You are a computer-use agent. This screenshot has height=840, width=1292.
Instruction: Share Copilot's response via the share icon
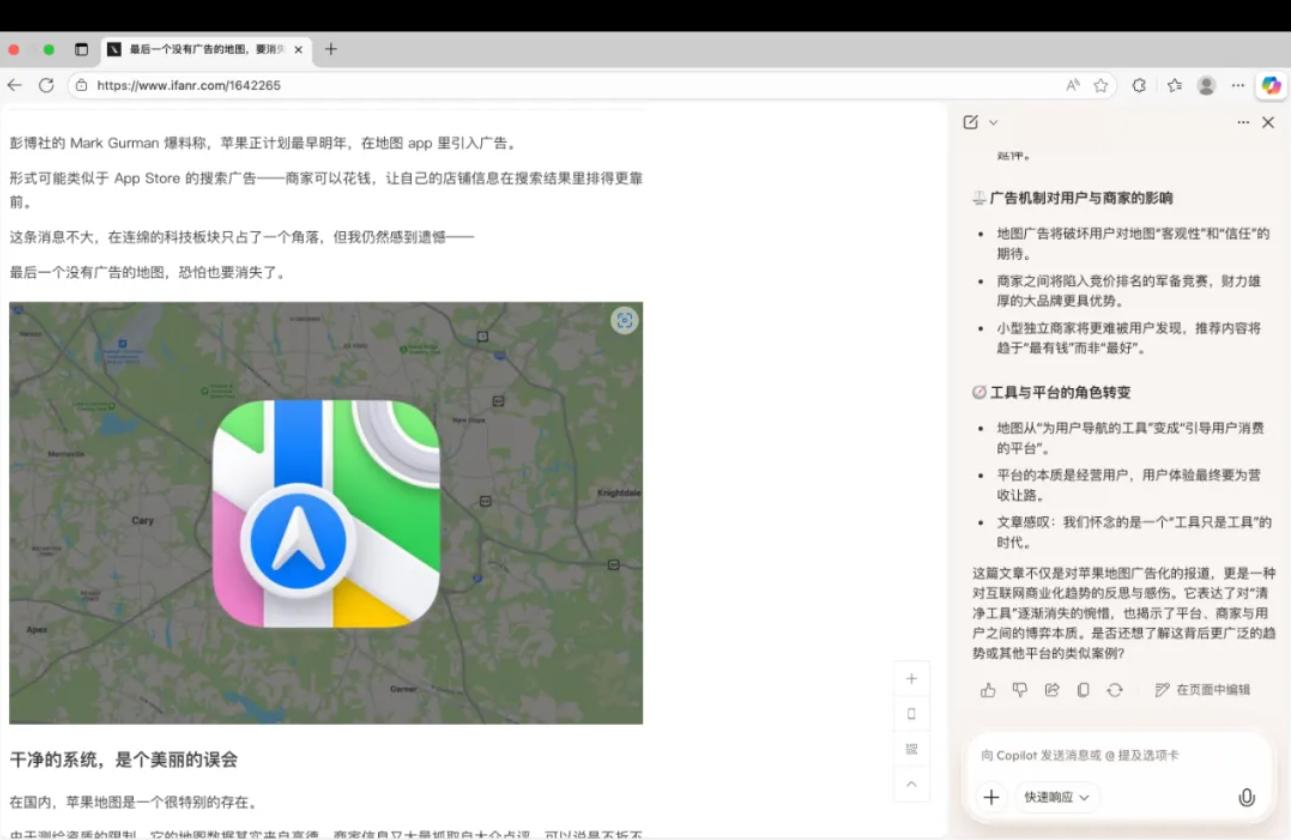[1051, 689]
